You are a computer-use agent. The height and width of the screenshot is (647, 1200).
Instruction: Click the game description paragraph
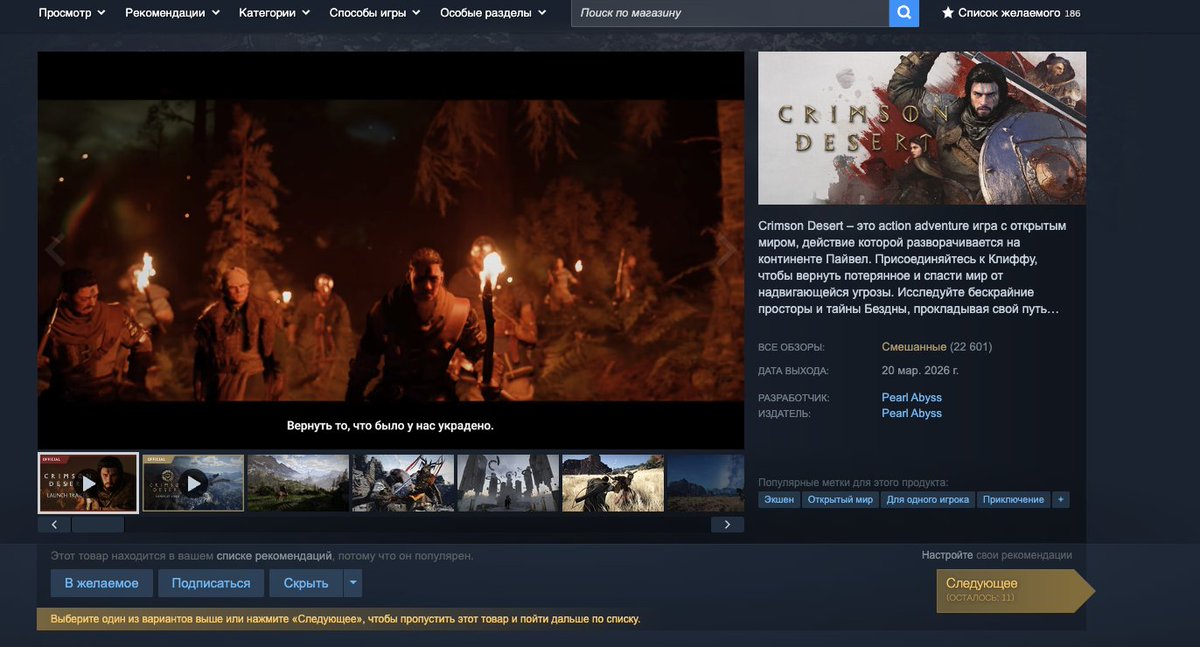(x=913, y=268)
